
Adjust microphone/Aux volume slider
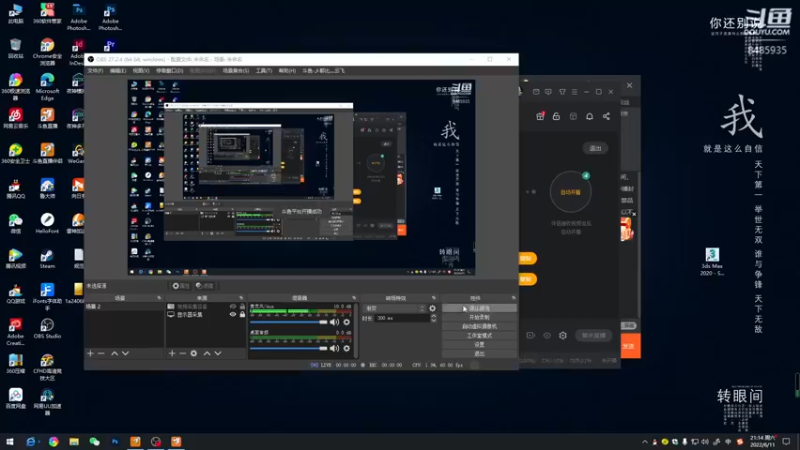pos(288,322)
